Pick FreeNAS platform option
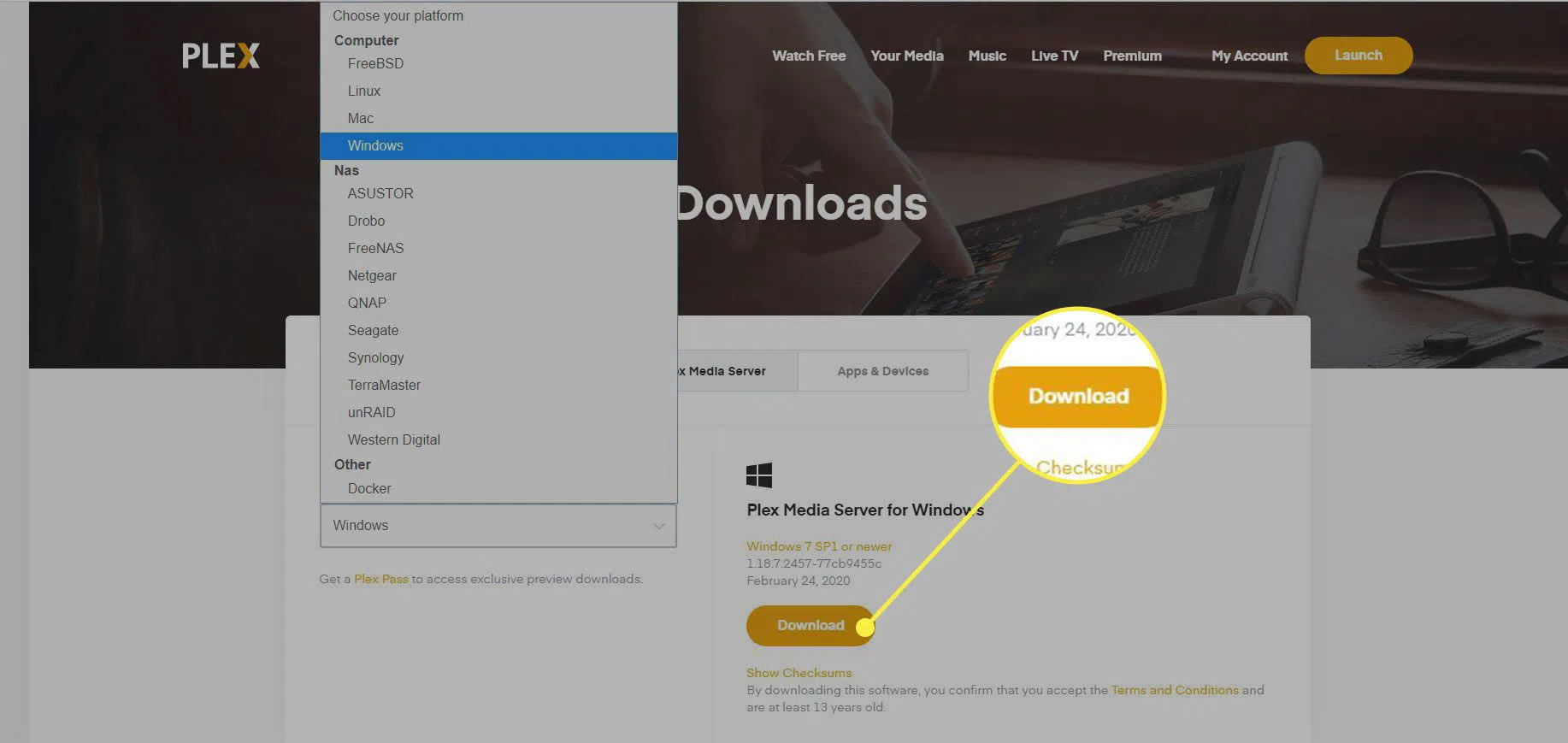1568x743 pixels. click(x=498, y=248)
